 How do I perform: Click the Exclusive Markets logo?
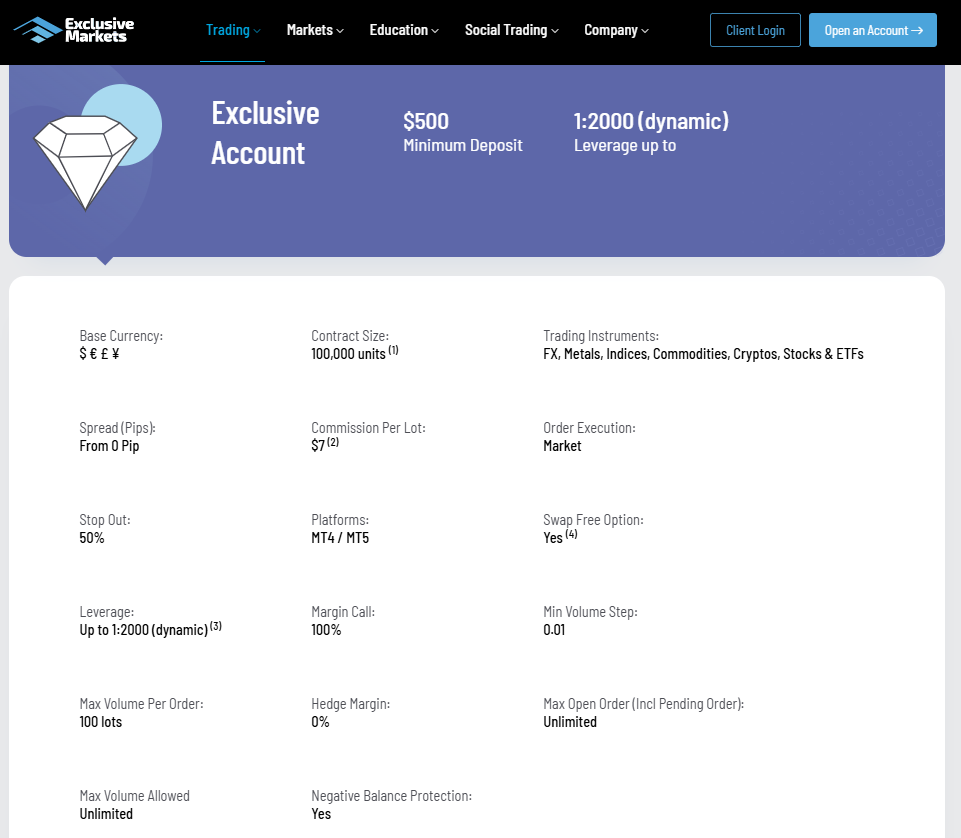[x=74, y=30]
